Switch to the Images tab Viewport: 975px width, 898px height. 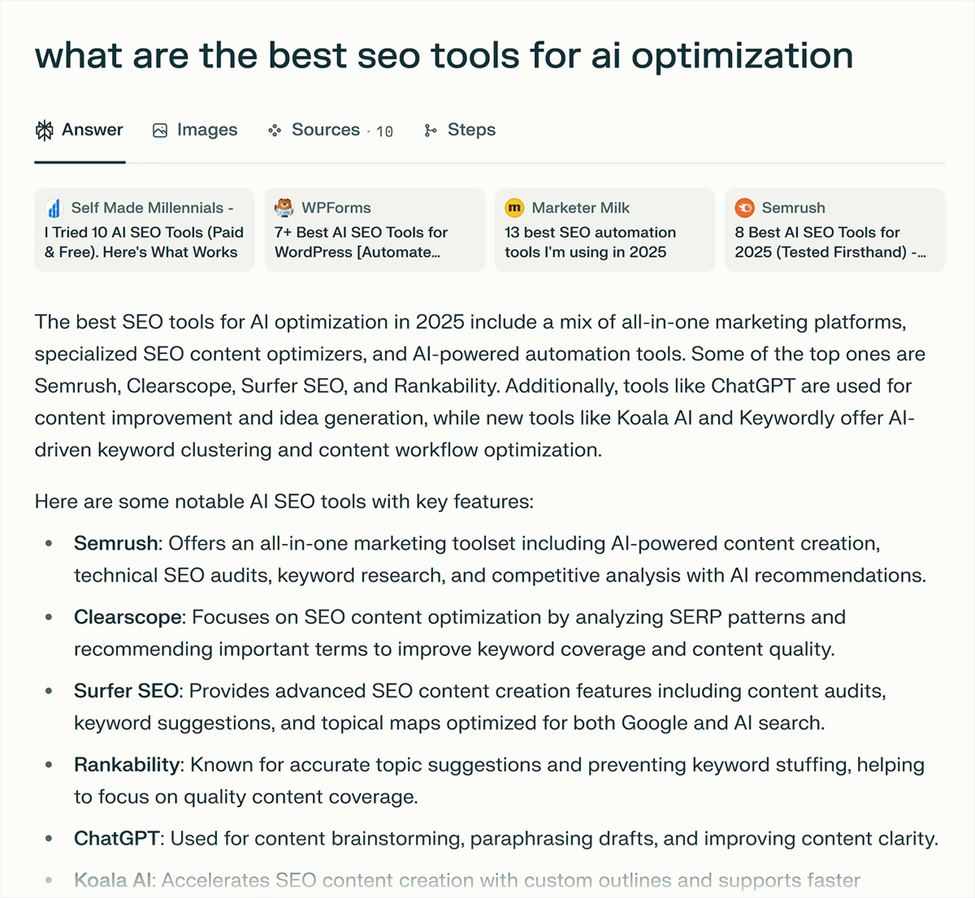pyautogui.click(x=207, y=130)
